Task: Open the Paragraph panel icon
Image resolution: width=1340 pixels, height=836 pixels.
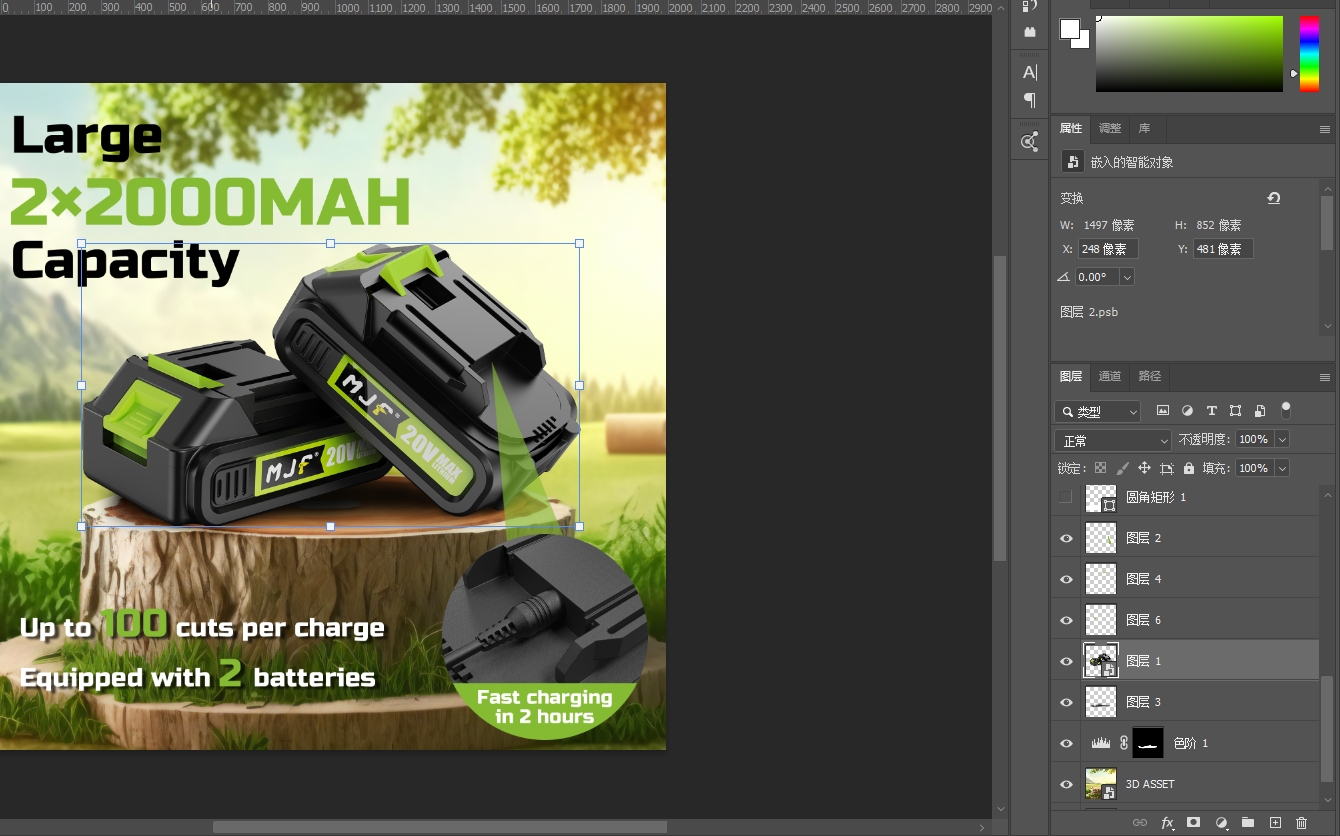Action: [x=1029, y=100]
